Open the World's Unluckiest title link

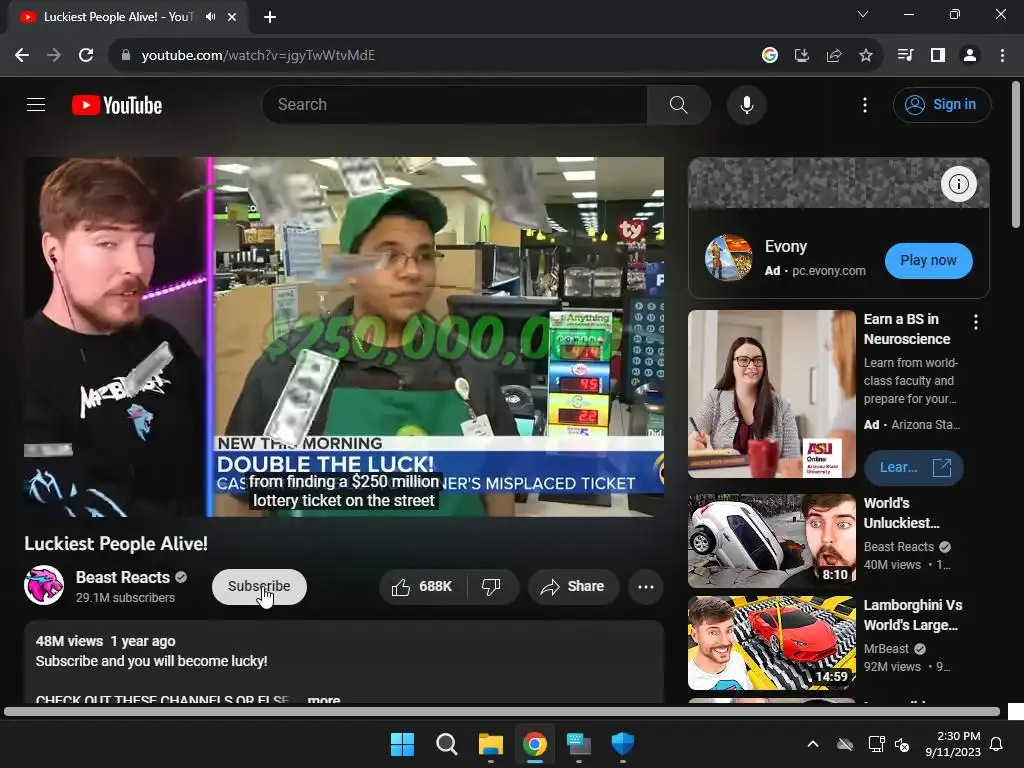(x=901, y=513)
